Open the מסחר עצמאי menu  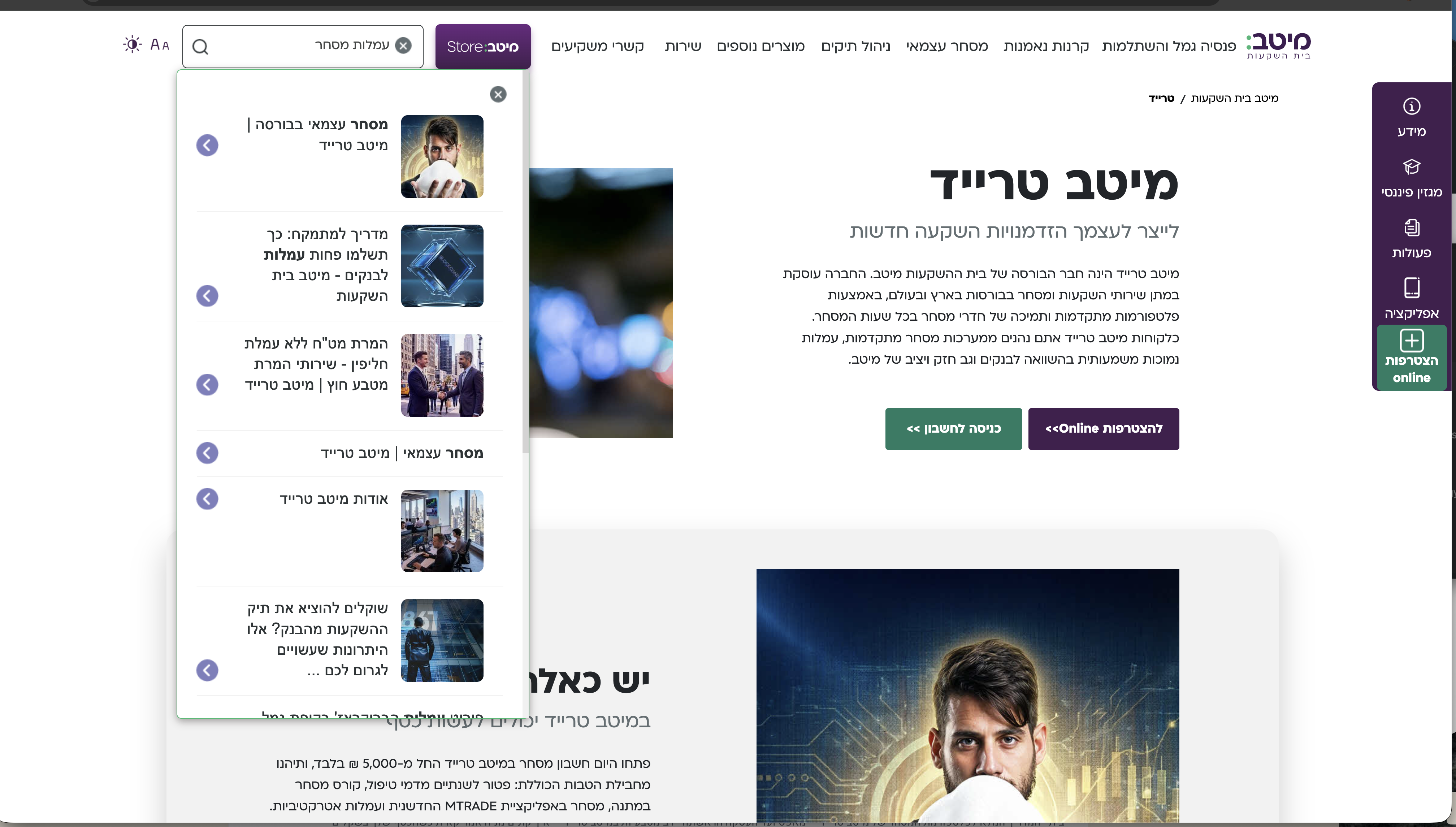[x=946, y=47]
